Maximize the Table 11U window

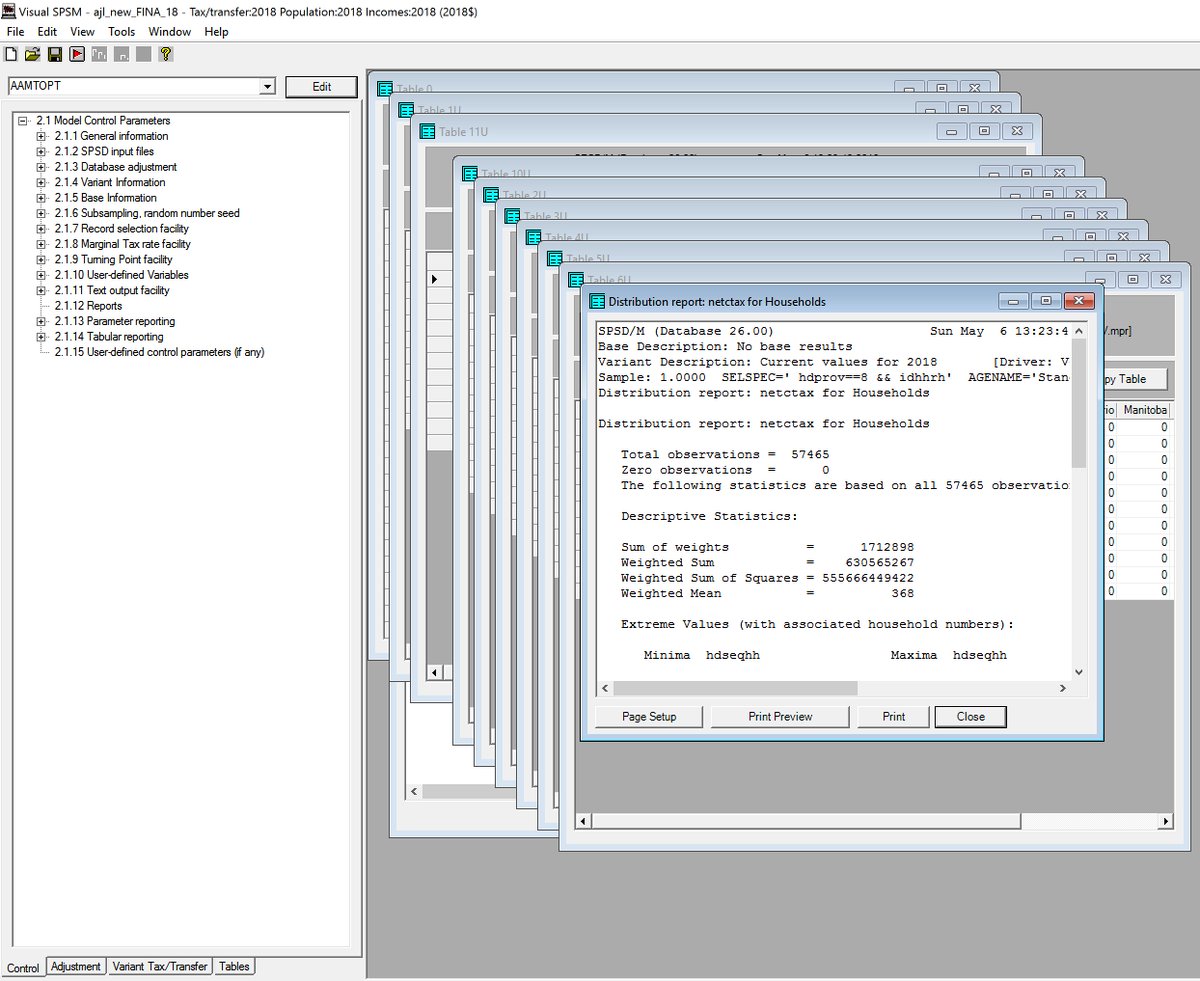coord(984,131)
